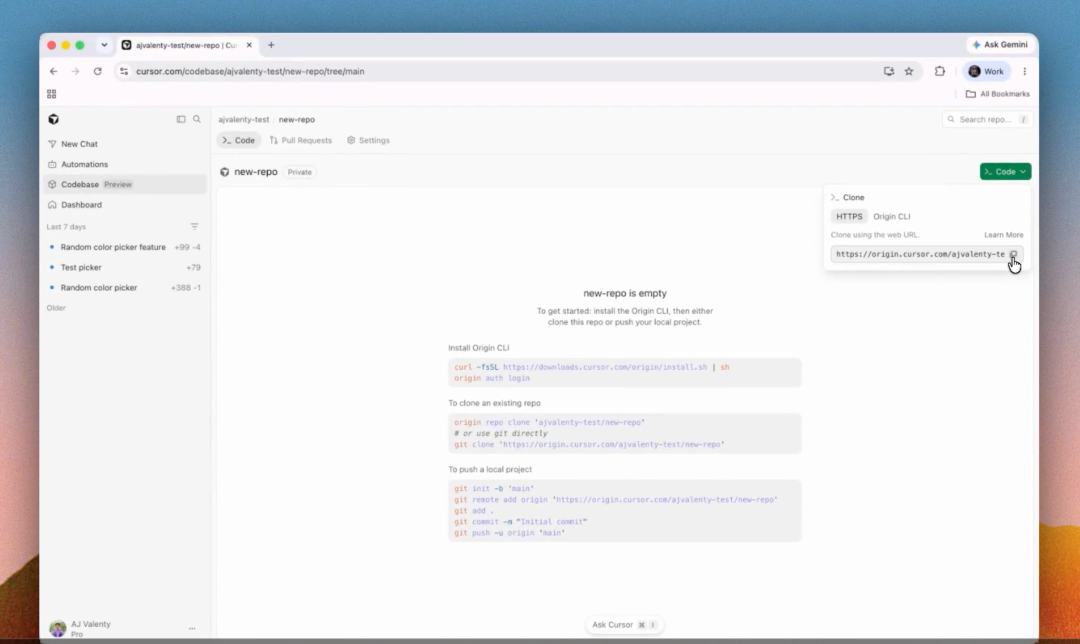The image size is (1080, 644).
Task: Toggle the green Code dropdown button
Action: [1005, 172]
